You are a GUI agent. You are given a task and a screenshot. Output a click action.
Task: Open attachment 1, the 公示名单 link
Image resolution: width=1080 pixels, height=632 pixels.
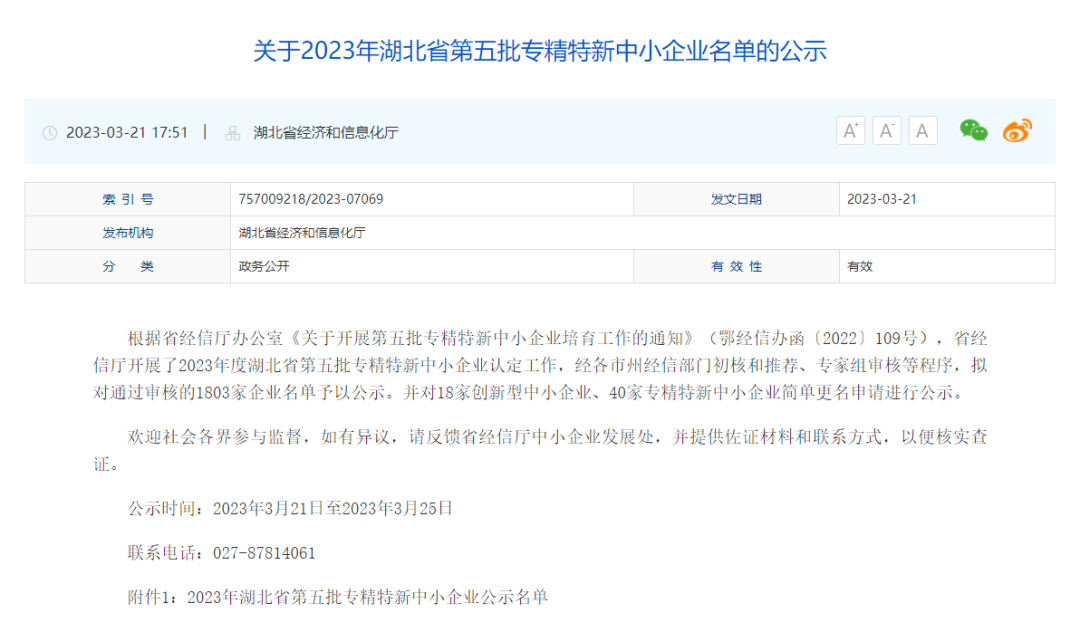click(368, 597)
